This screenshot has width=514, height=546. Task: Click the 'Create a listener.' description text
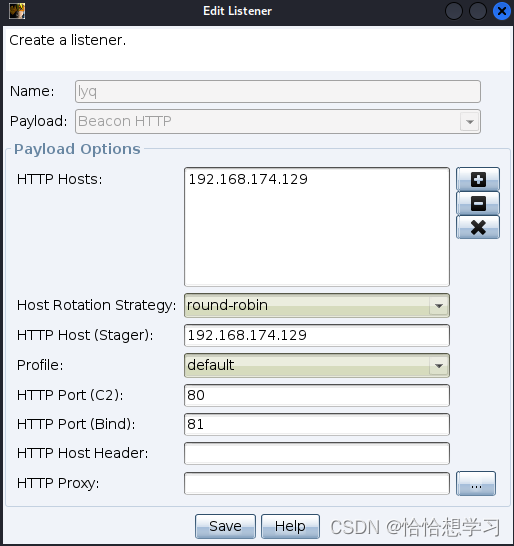click(x=68, y=40)
